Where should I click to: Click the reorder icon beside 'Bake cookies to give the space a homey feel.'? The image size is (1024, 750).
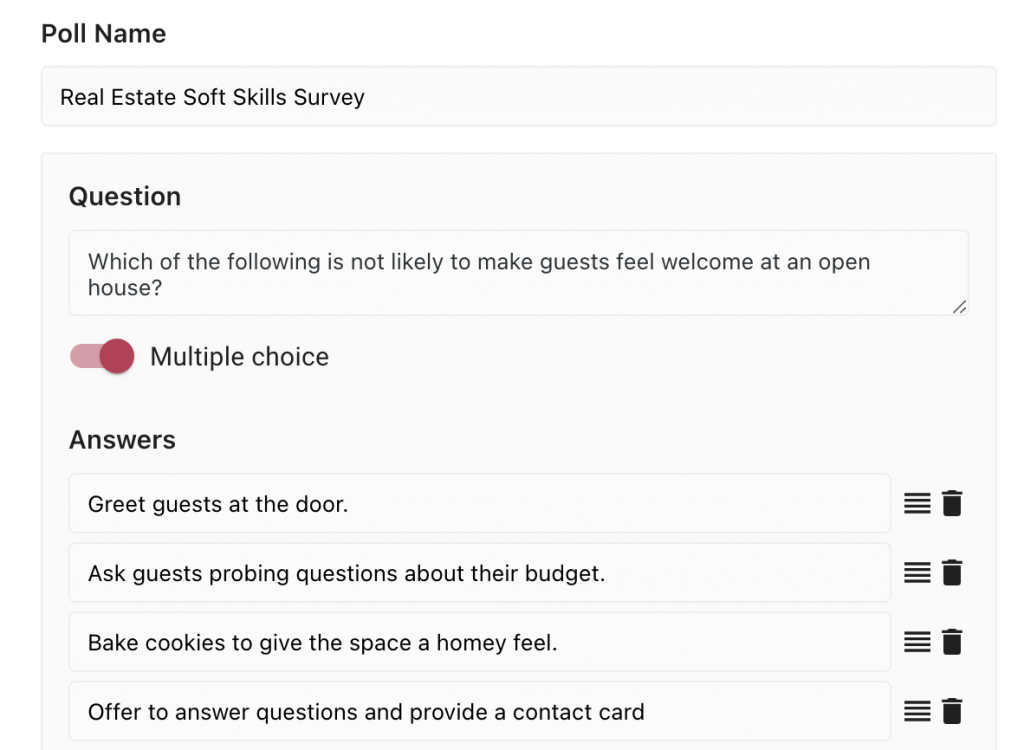pyautogui.click(x=918, y=642)
